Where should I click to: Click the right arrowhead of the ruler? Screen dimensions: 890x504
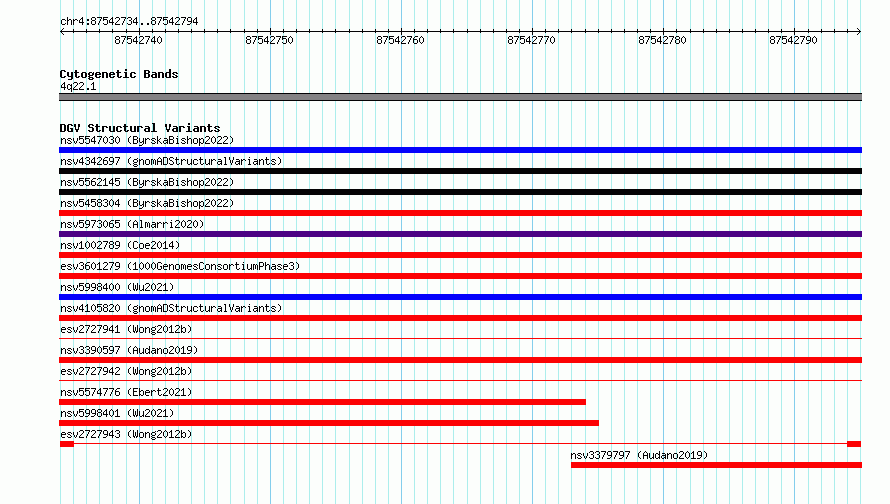pos(859,31)
